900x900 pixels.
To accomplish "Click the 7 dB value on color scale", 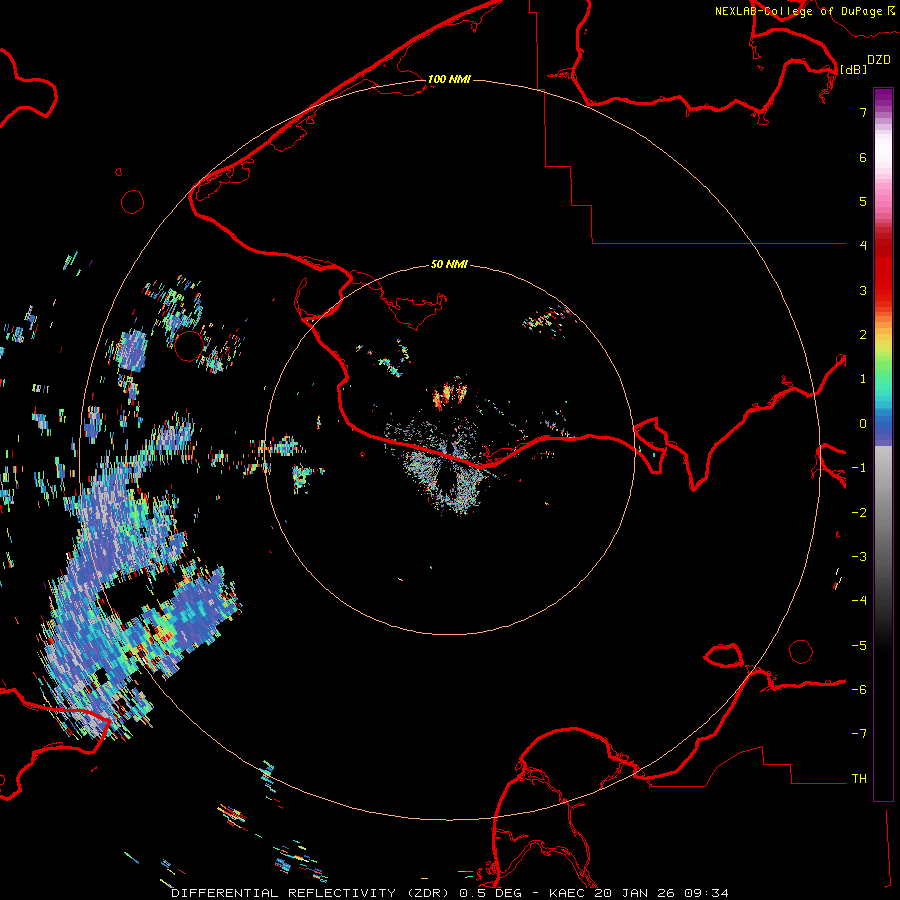I will click(863, 112).
